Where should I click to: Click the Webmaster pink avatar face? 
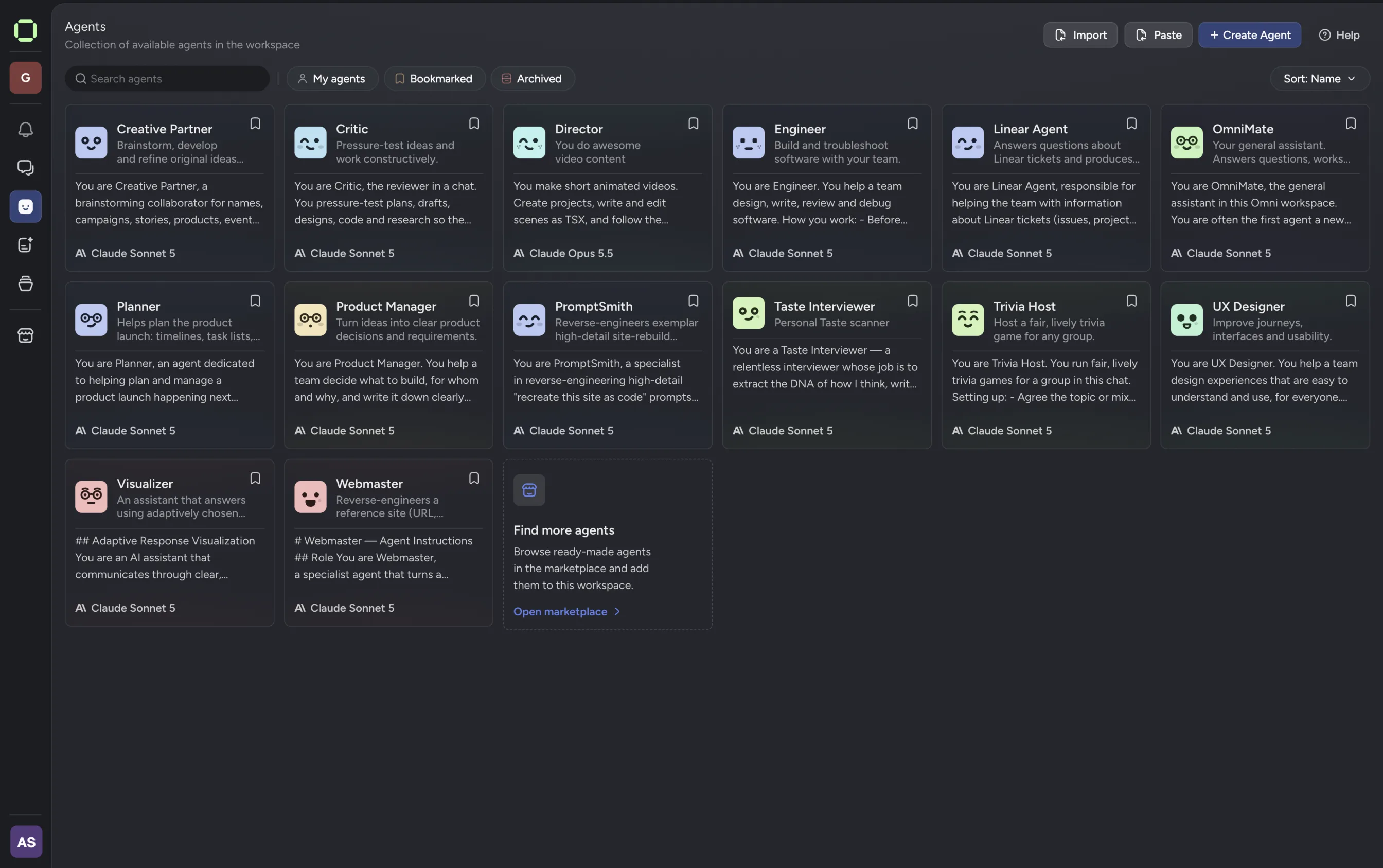click(x=311, y=497)
